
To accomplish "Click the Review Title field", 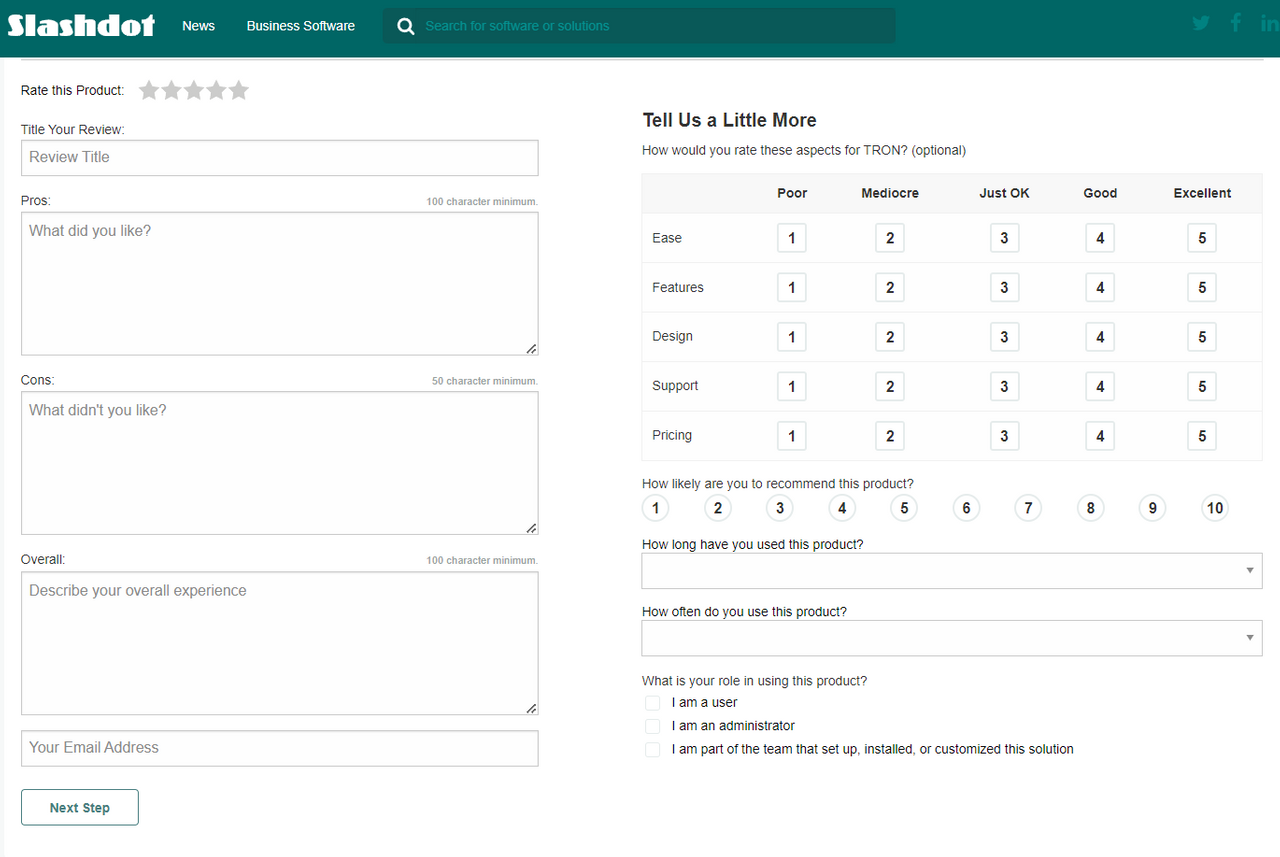I will 280,158.
